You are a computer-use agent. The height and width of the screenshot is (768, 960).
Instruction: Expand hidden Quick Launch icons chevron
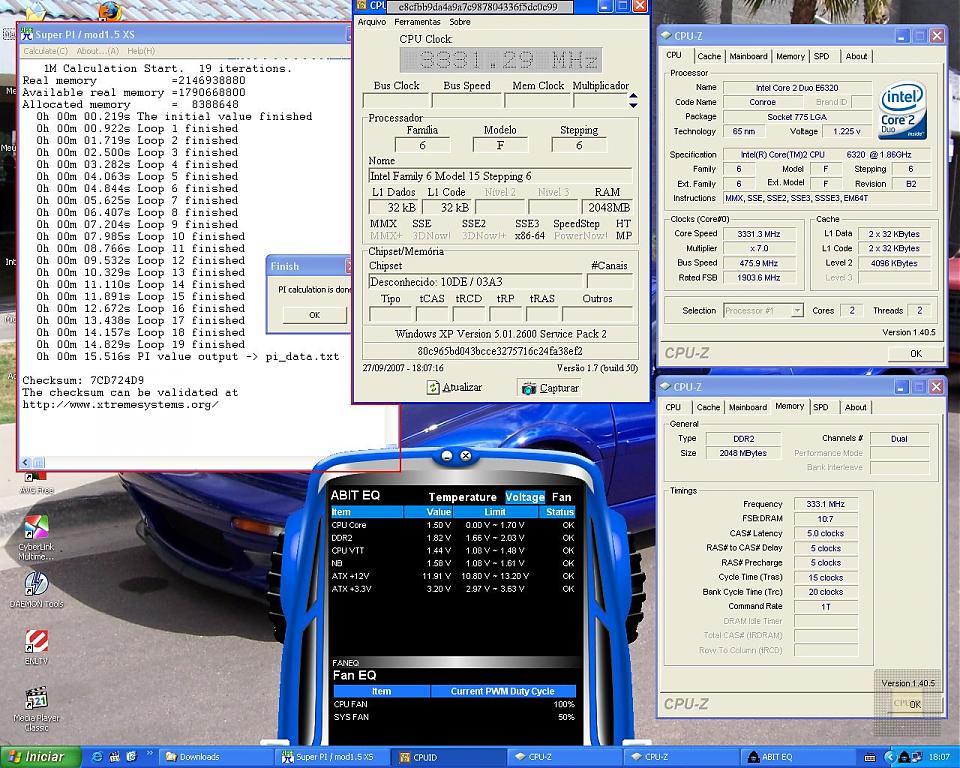148,754
